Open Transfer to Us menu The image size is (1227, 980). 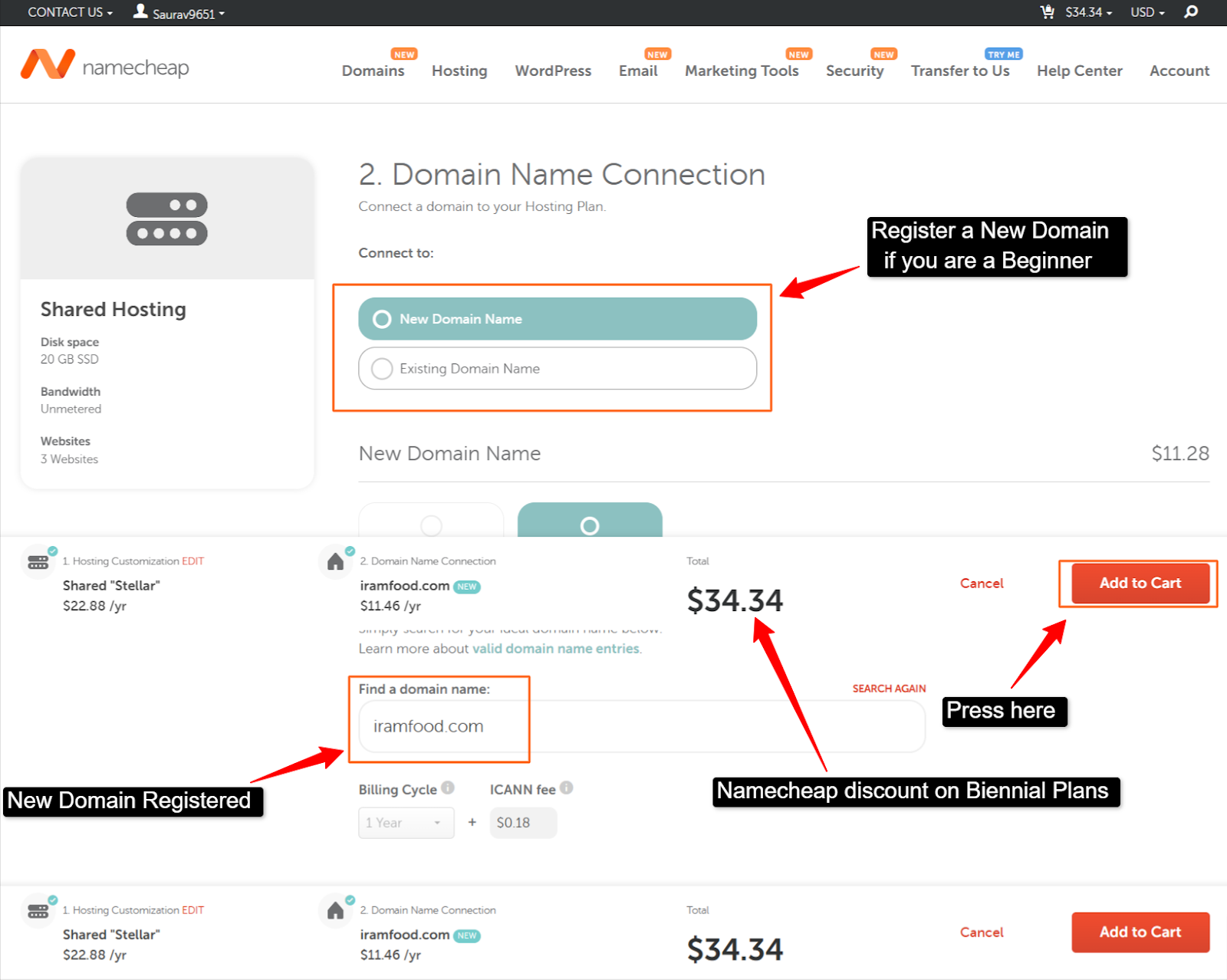960,71
